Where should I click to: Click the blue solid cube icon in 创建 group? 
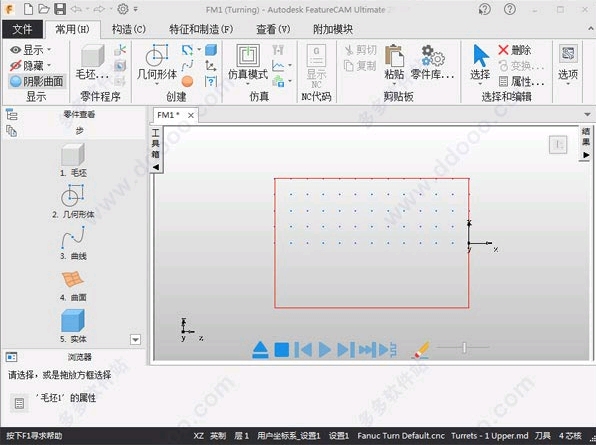coord(211,50)
